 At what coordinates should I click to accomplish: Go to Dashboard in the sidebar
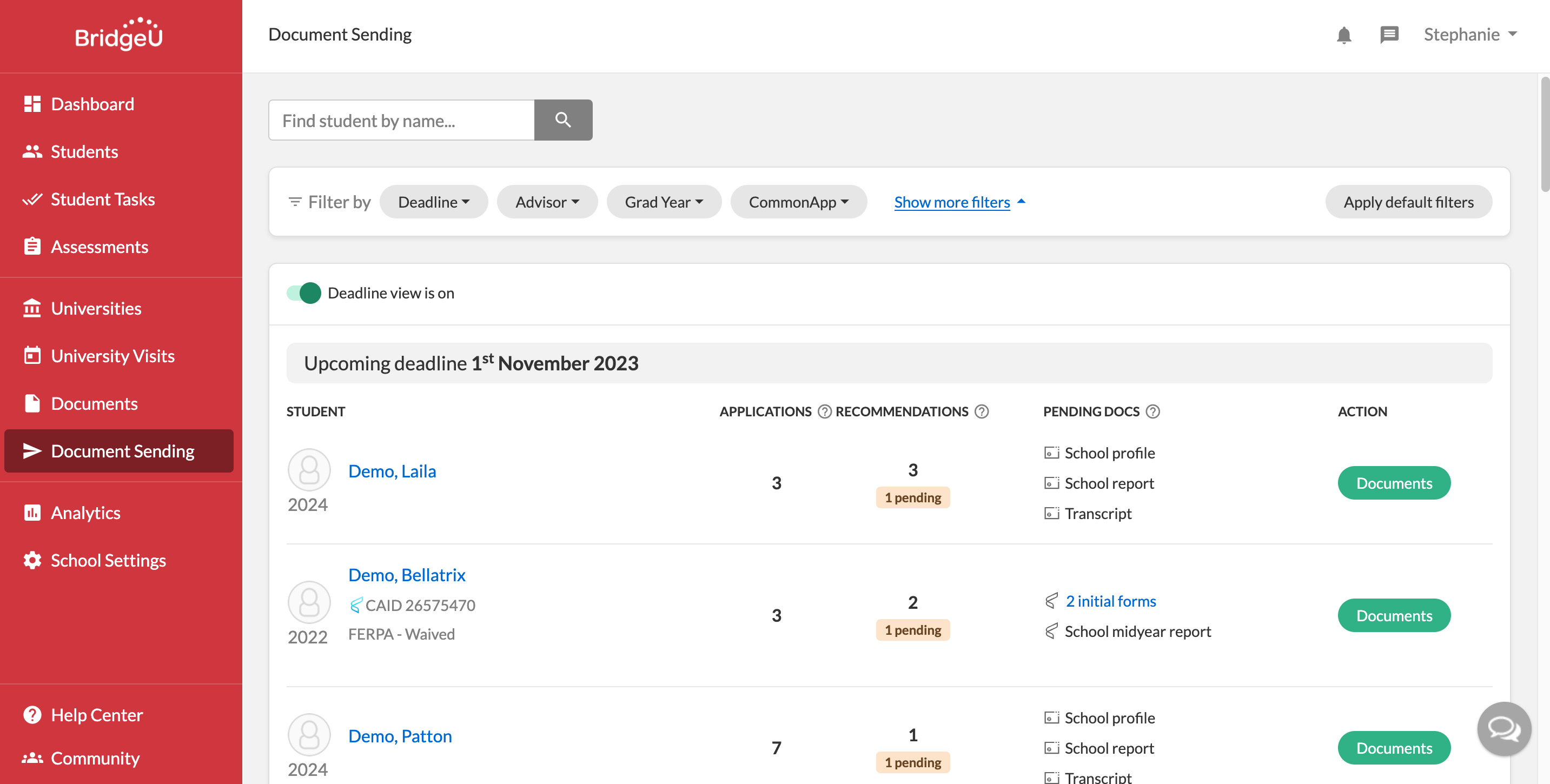[x=92, y=104]
